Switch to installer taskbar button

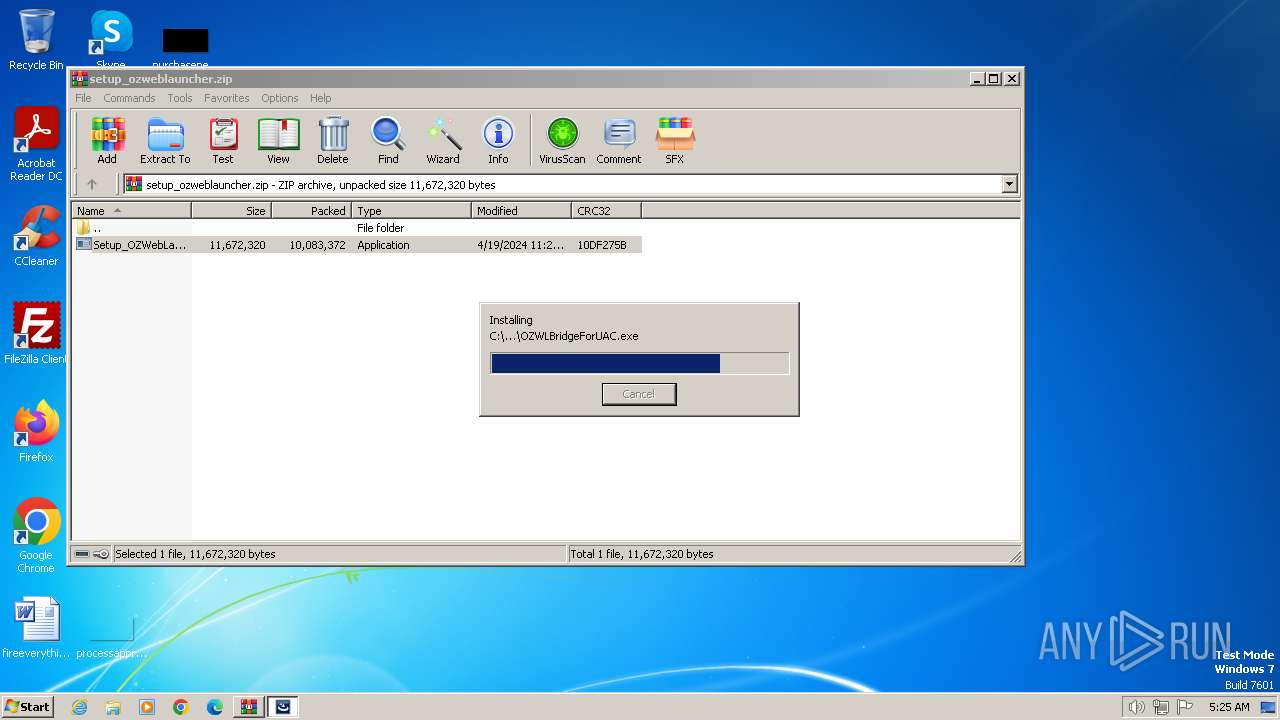[x=283, y=707]
